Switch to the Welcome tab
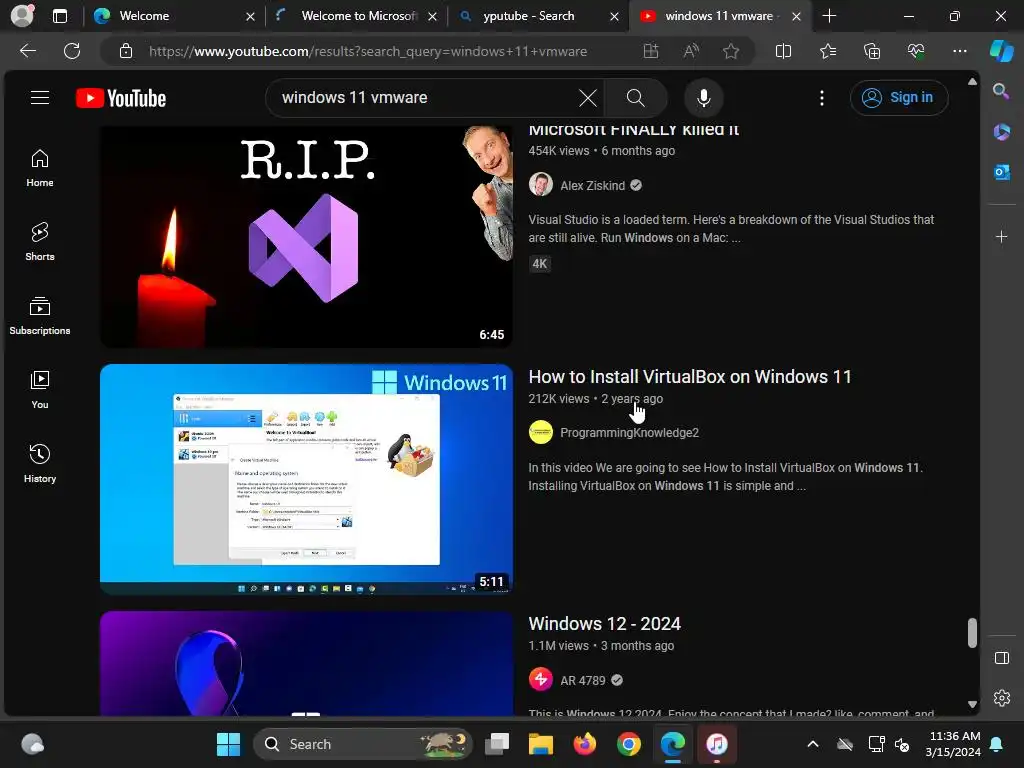This screenshot has width=1024, height=768. [174, 16]
